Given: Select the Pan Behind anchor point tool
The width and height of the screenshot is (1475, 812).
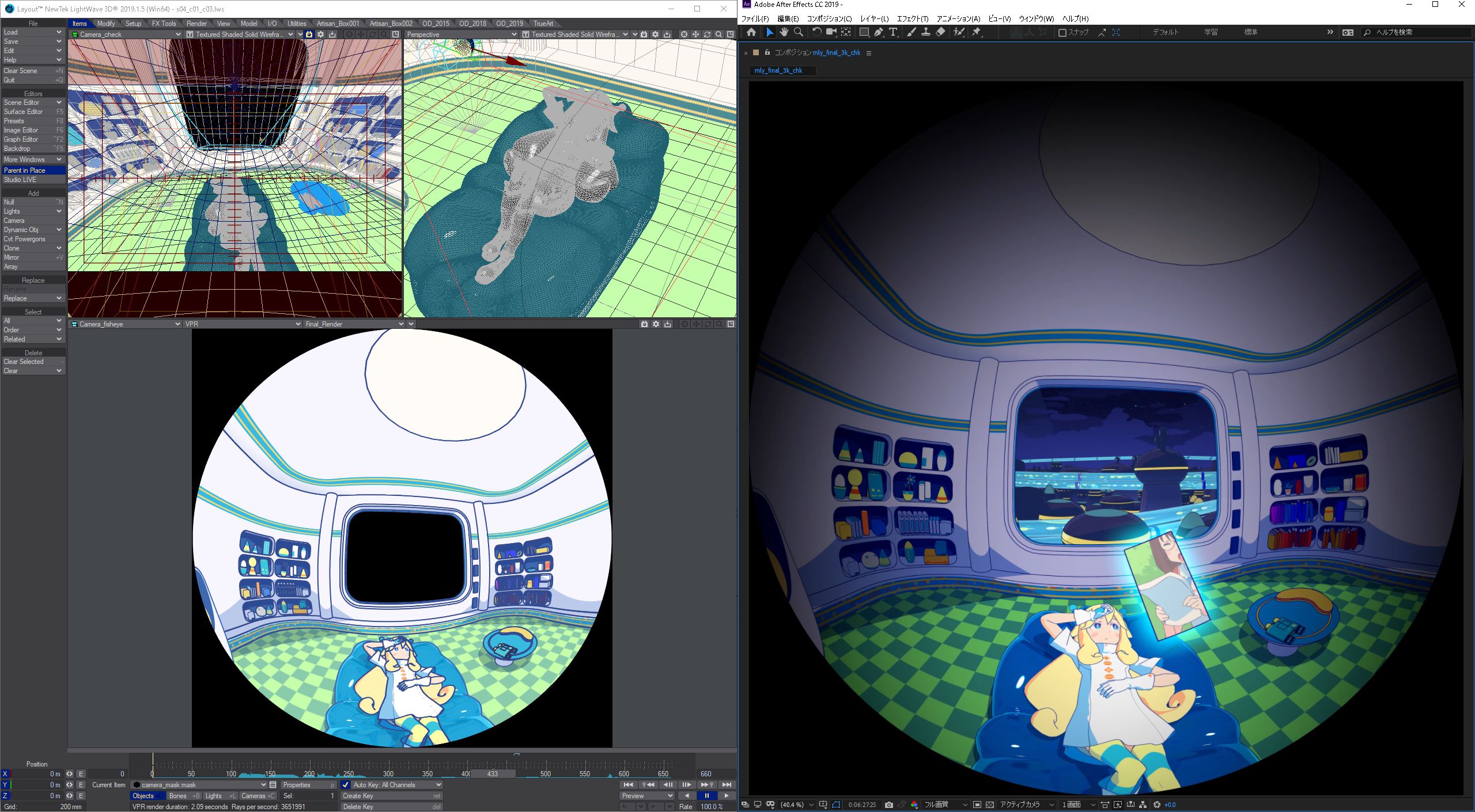Looking at the screenshot, I should point(846,32).
